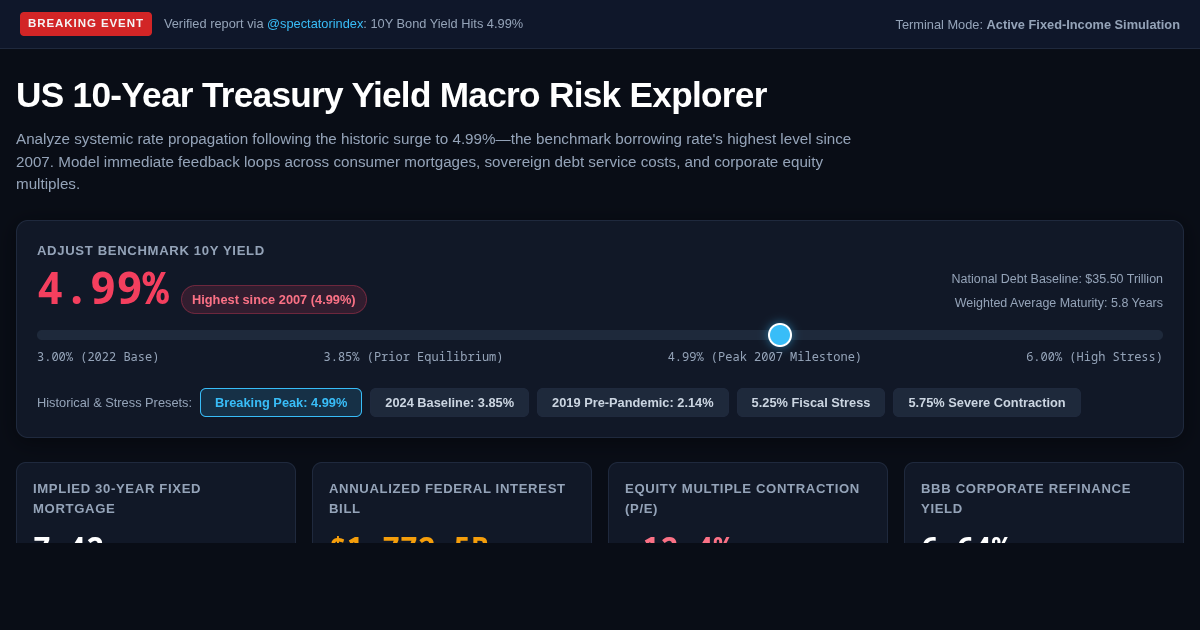Click the Annualized Federal Interest Bill card
This screenshot has height=630, width=1200.
click(x=452, y=503)
